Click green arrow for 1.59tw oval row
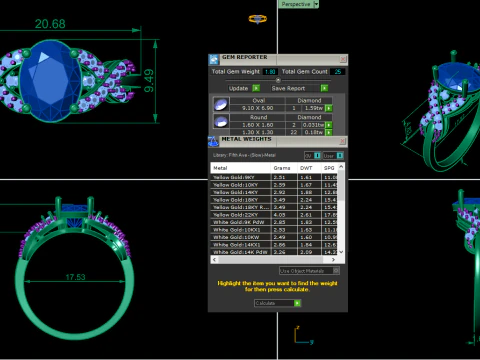 (329, 108)
